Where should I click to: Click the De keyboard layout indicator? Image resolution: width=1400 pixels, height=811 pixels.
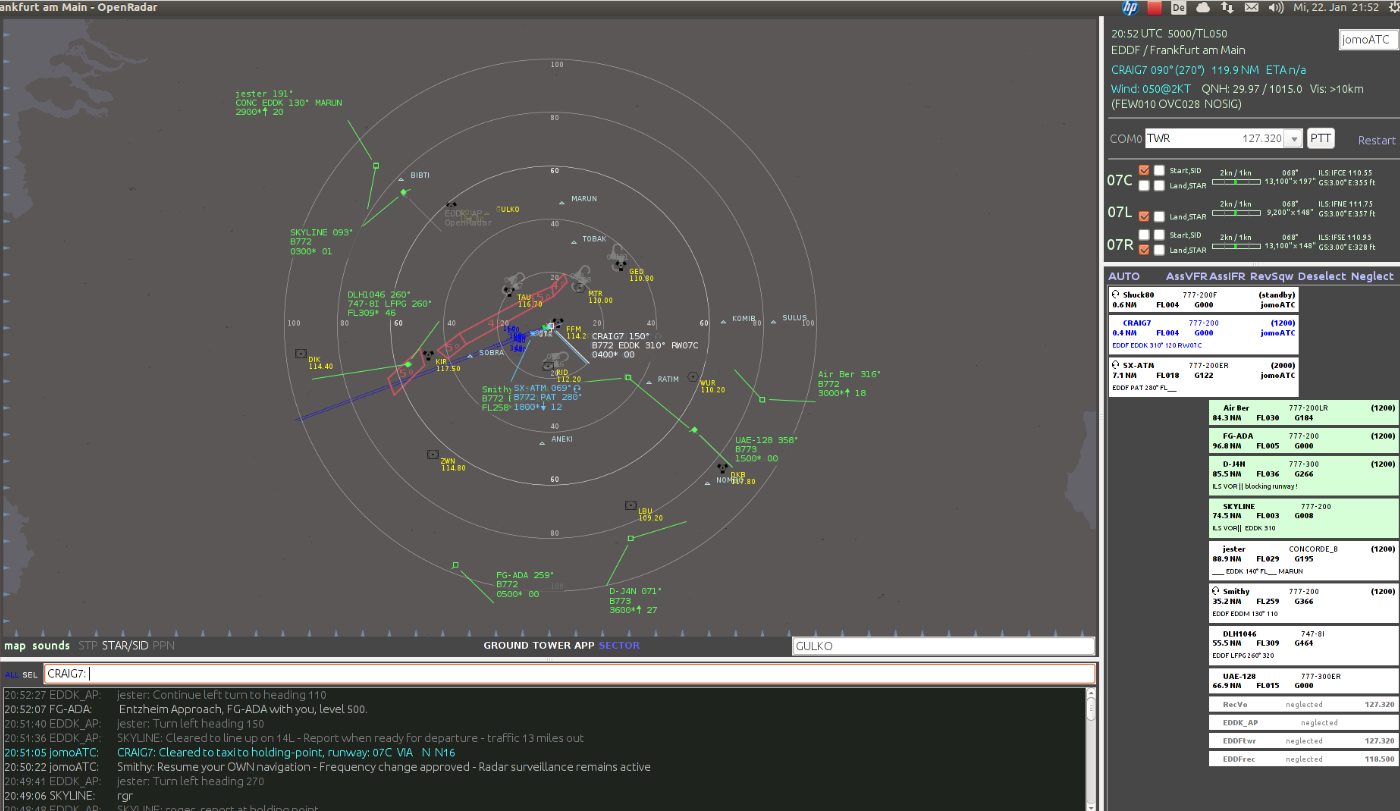pyautogui.click(x=1178, y=7)
